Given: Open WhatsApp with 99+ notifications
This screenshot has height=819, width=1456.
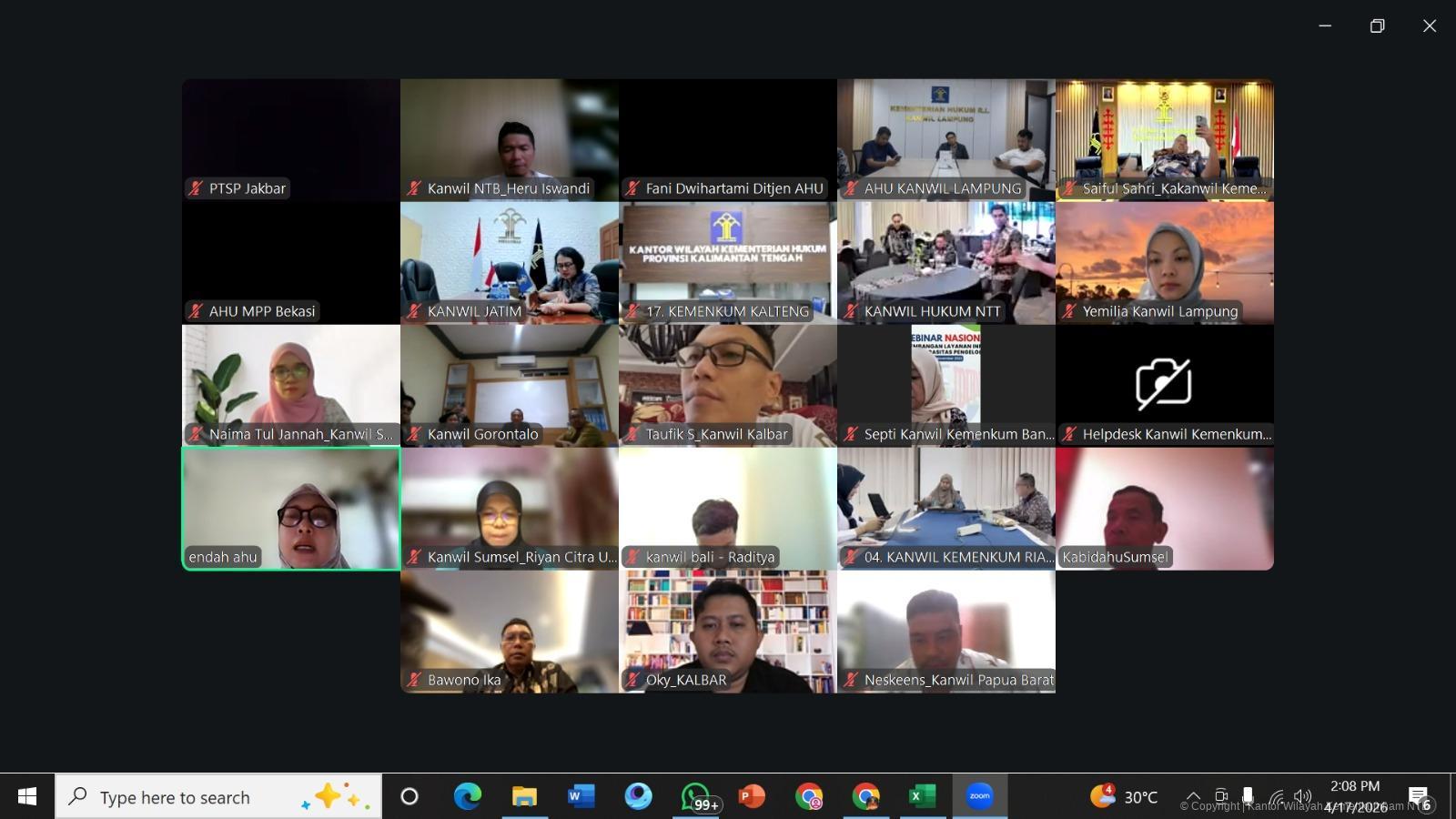Looking at the screenshot, I should (696, 797).
